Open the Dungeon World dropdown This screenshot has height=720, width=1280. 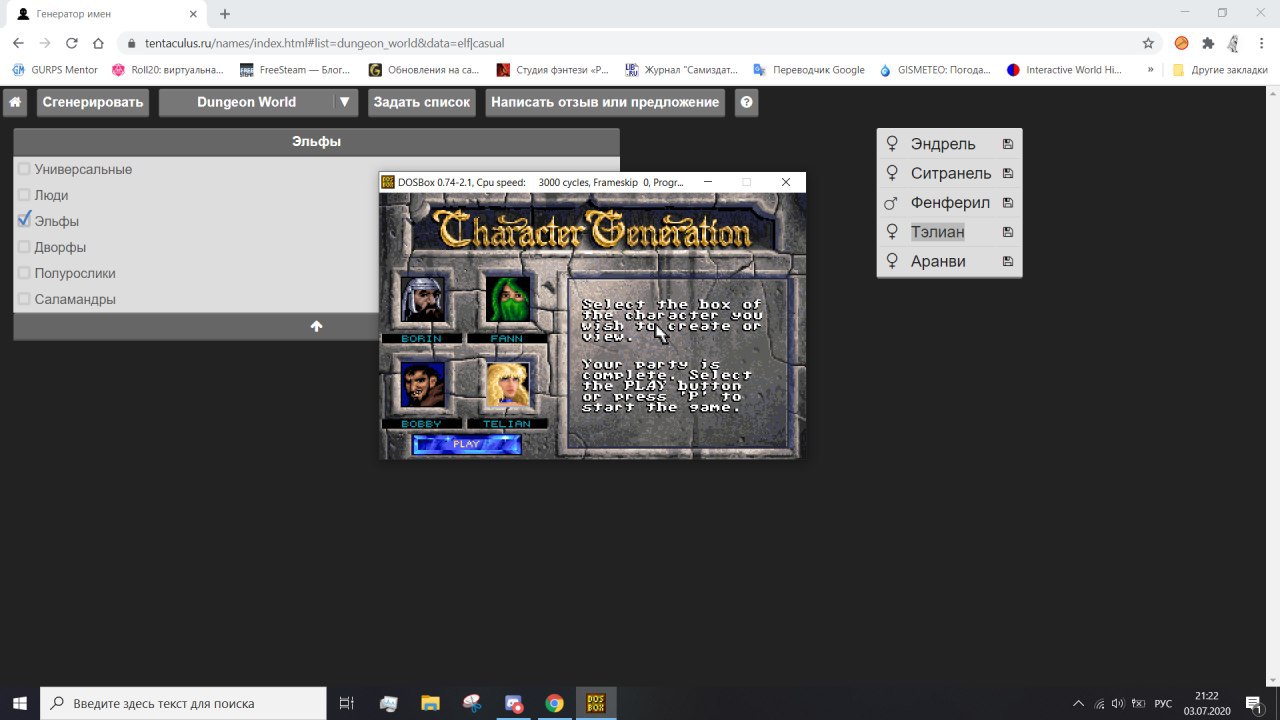[x=258, y=102]
